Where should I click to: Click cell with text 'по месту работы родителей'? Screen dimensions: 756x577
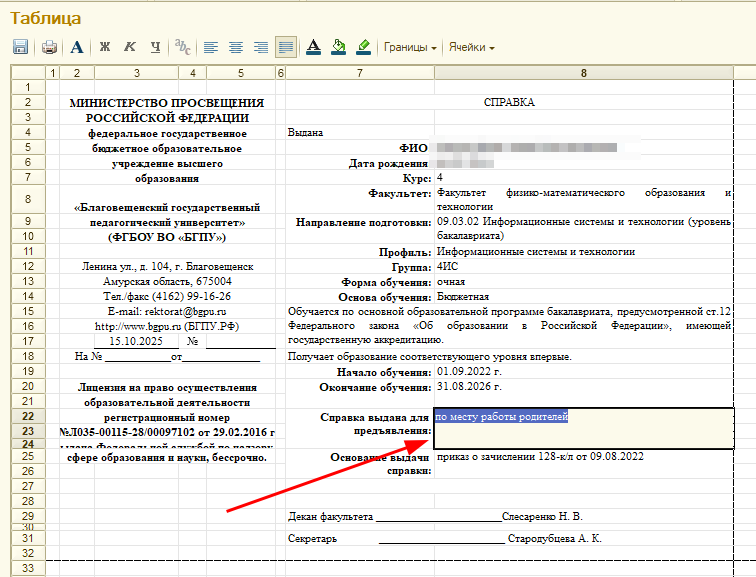501,416
